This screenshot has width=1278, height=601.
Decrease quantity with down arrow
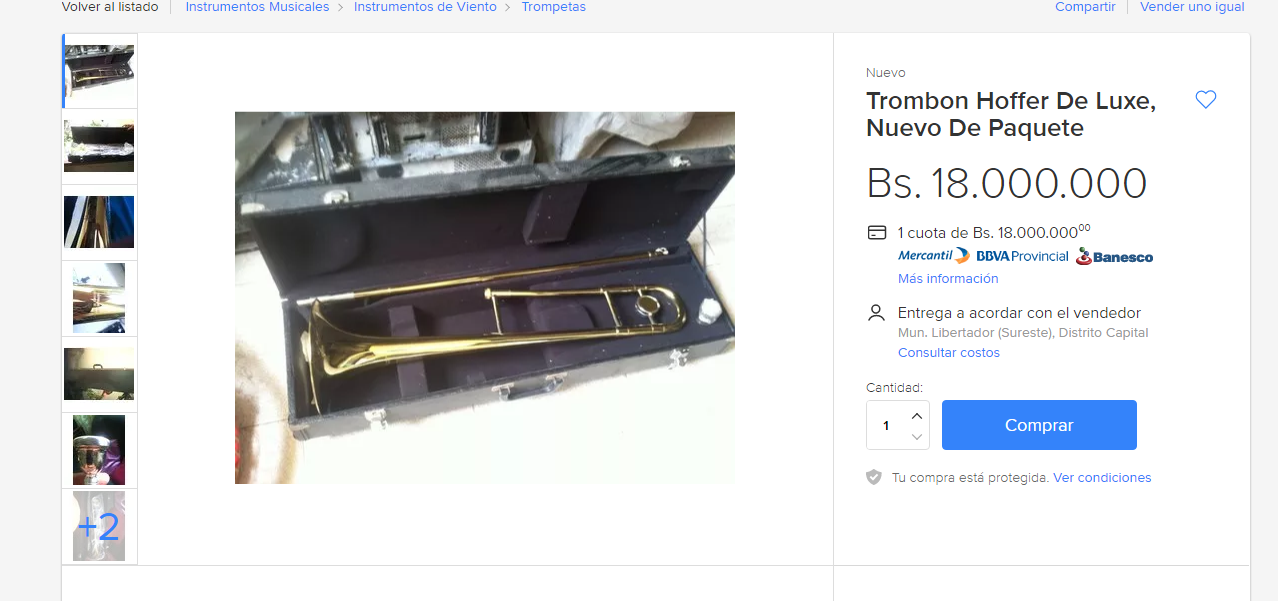(917, 437)
